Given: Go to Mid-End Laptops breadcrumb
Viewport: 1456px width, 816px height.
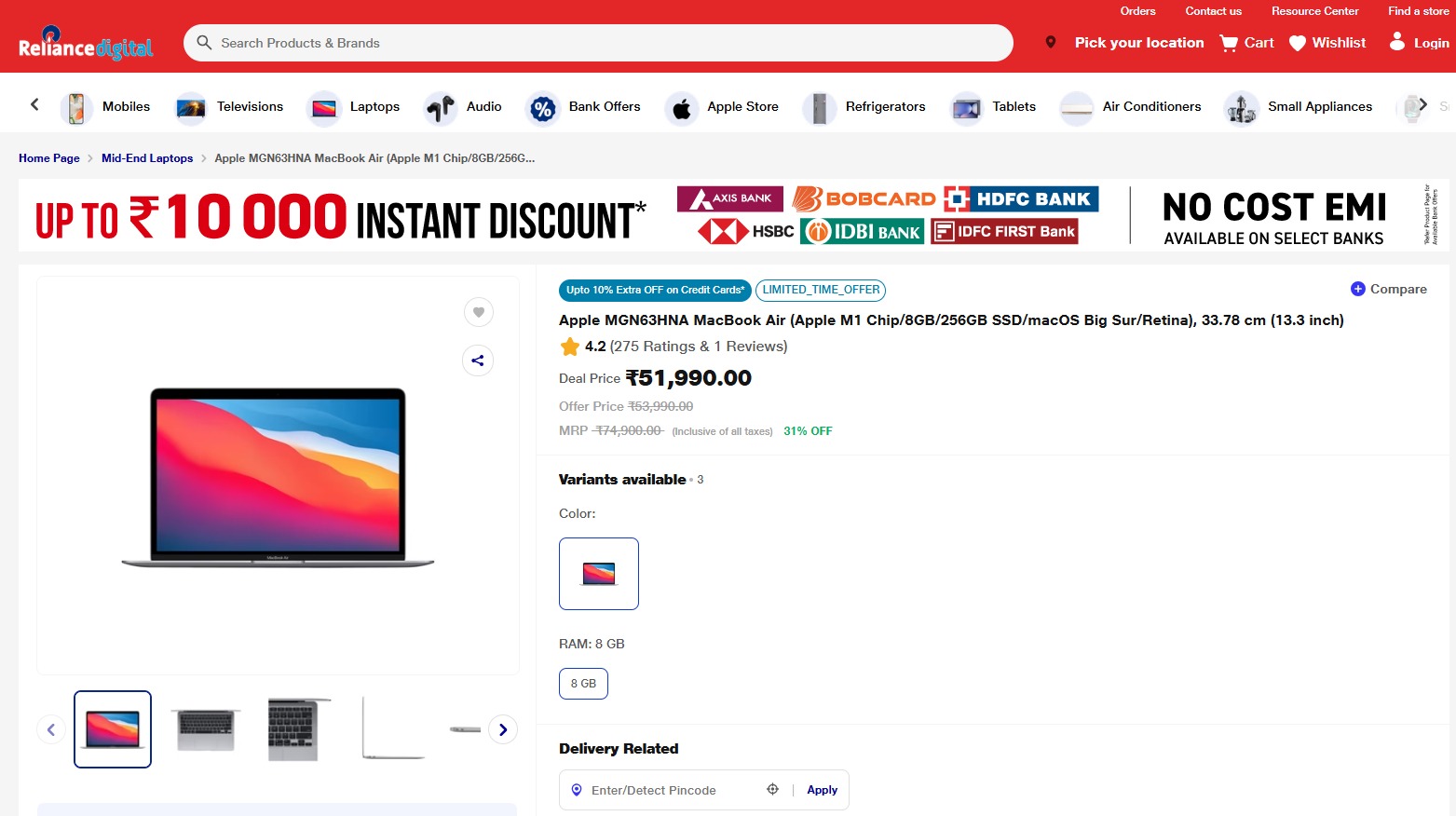Looking at the screenshot, I should click(147, 158).
